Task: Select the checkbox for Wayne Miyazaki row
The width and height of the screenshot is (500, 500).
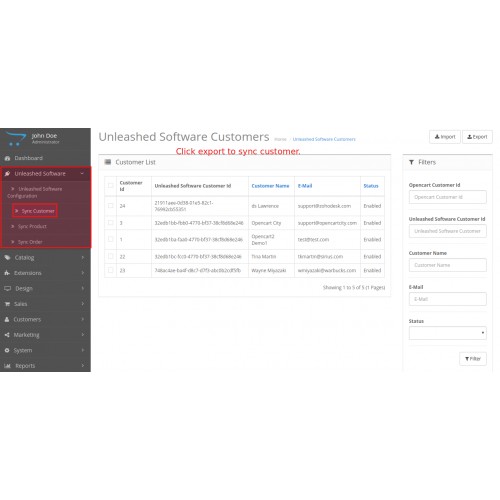Action: [111, 270]
